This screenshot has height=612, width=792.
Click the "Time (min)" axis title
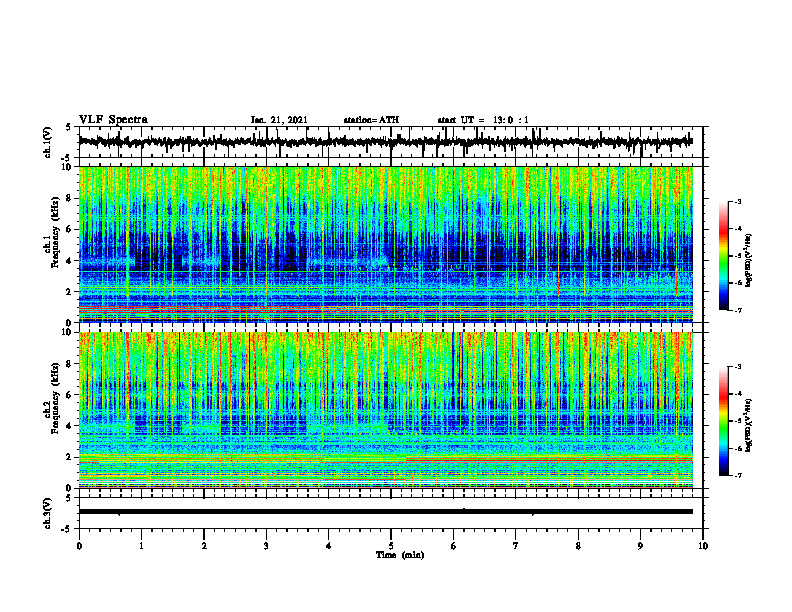[400, 555]
